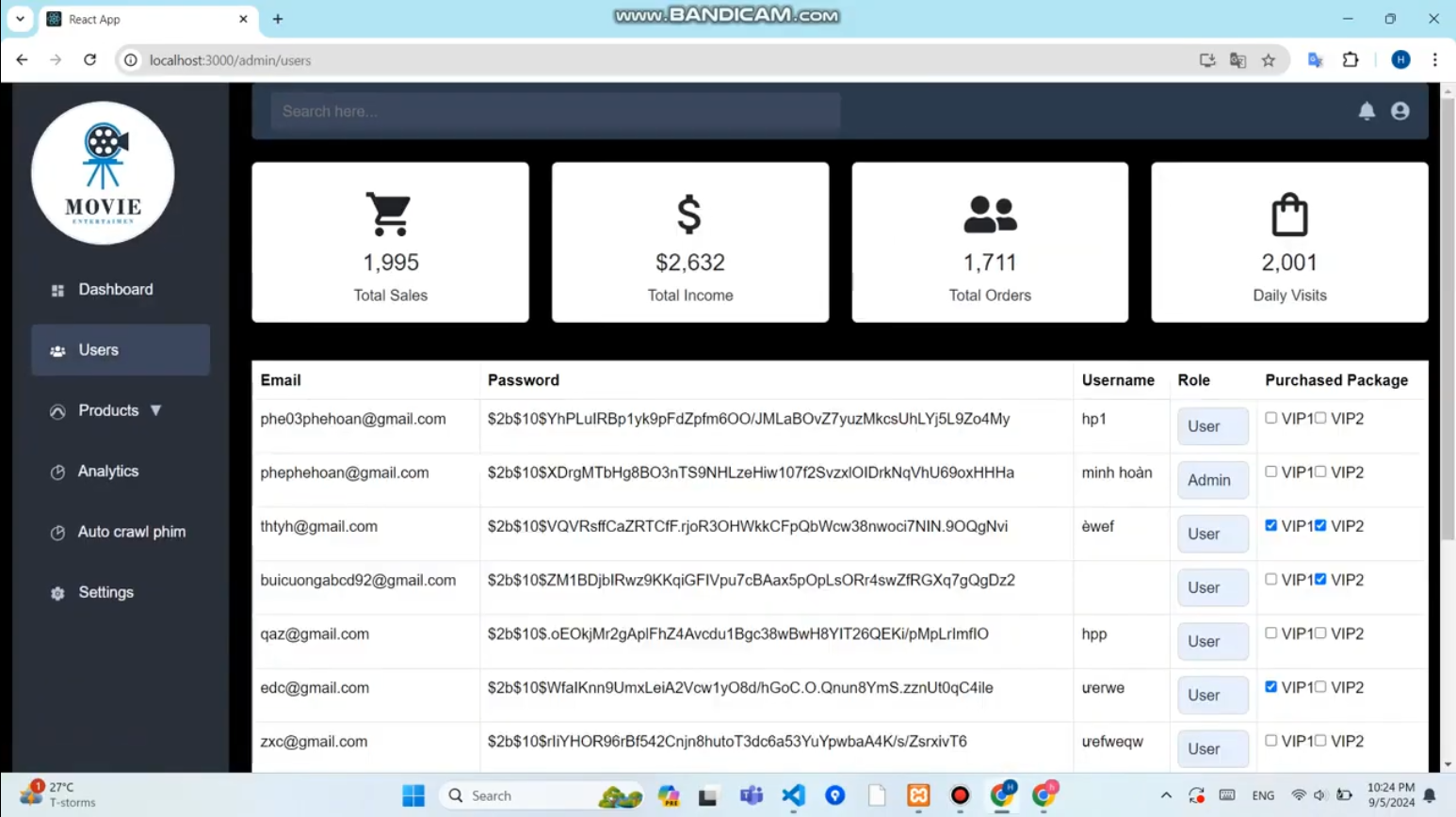The height and width of the screenshot is (817, 1456).
Task: Uncheck VIP1 for thtyh@gmail.com
Action: 1270,525
